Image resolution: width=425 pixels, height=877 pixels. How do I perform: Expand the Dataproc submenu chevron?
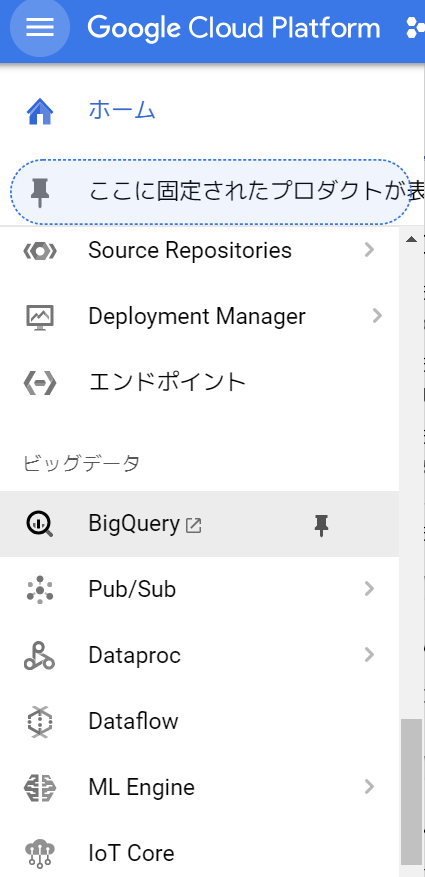click(369, 654)
